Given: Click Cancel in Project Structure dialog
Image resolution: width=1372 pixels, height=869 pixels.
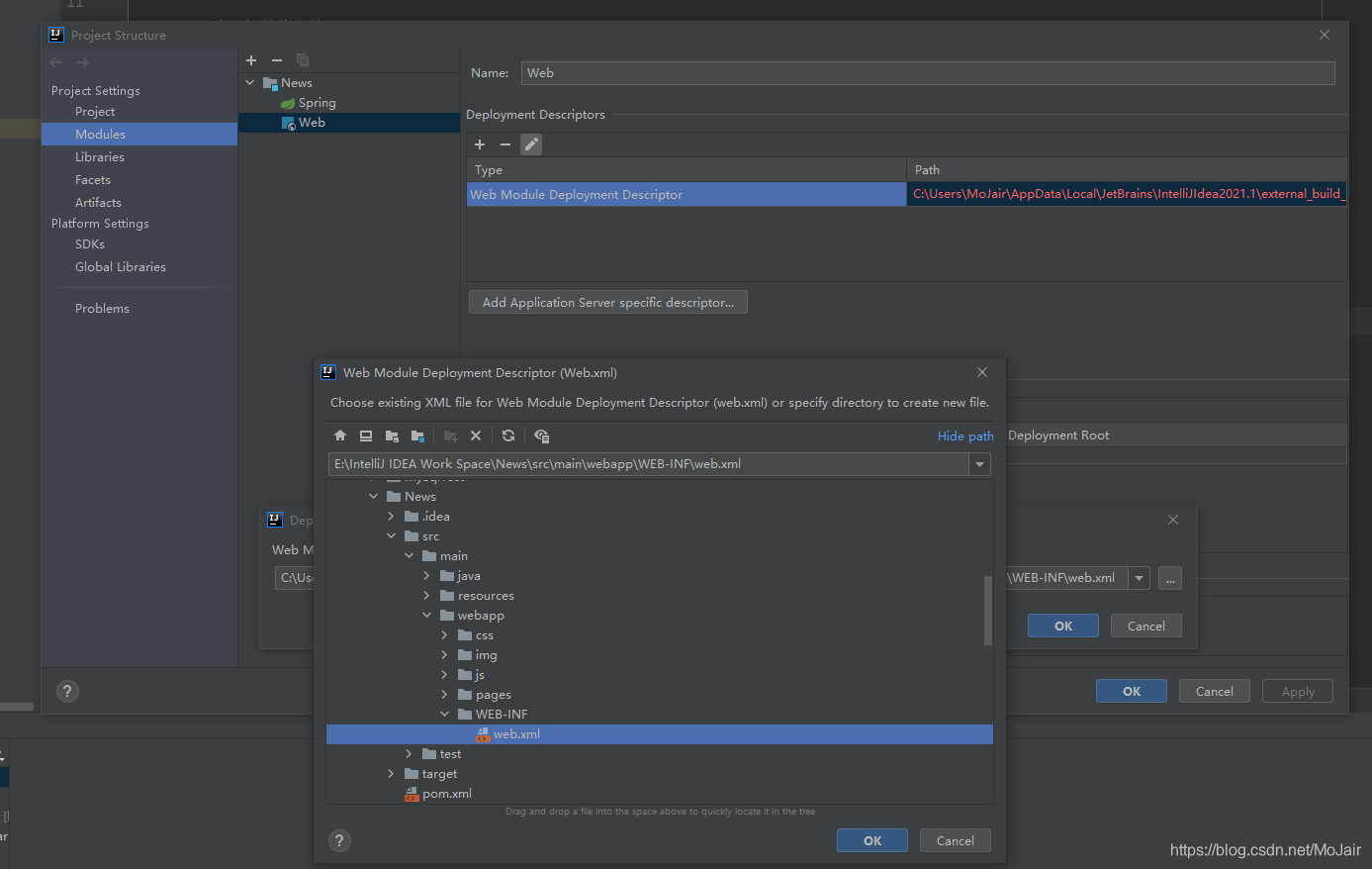Looking at the screenshot, I should [x=1215, y=692].
